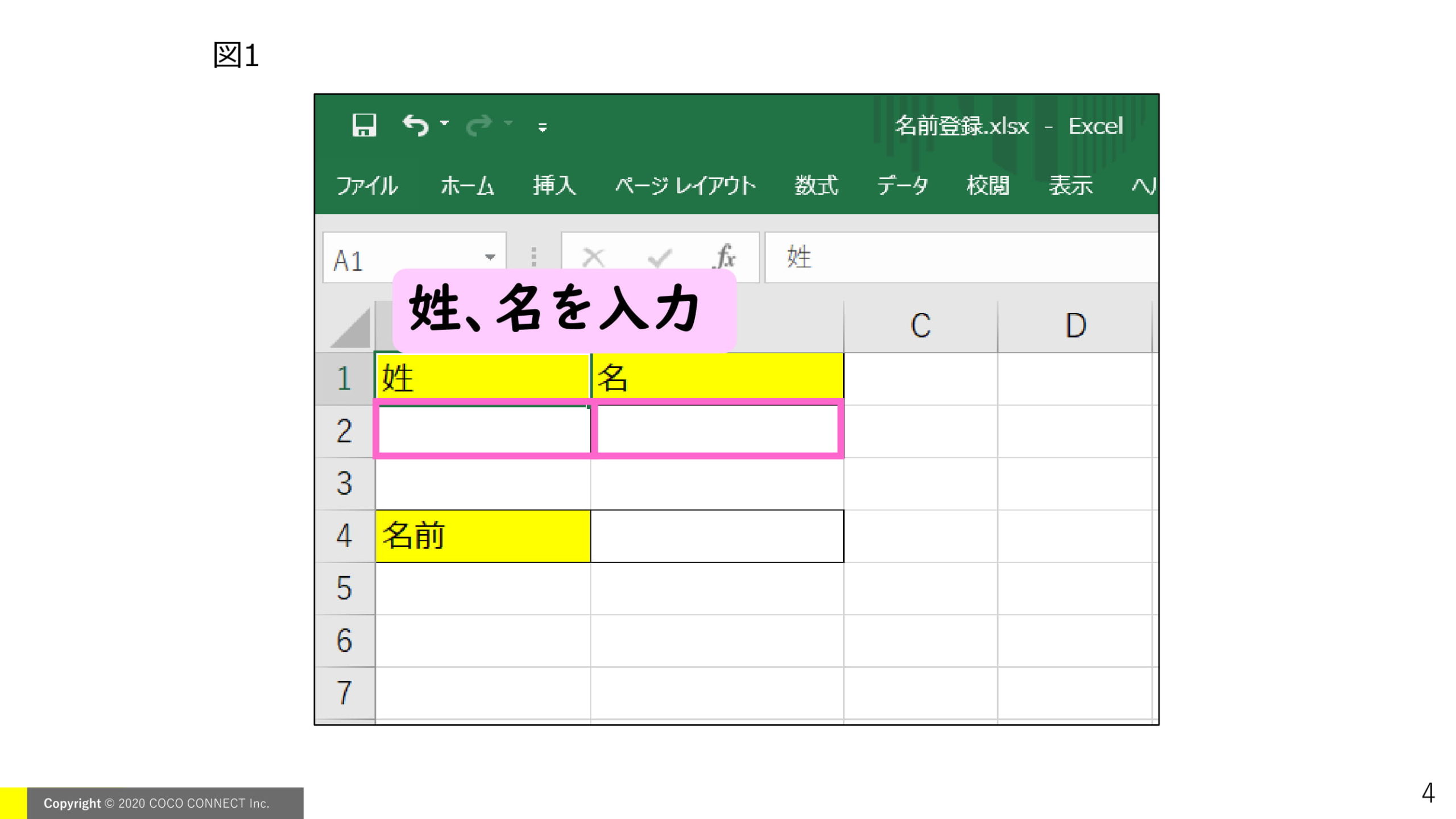Click the Redo arrow icon
Image resolution: width=1456 pixels, height=819 pixels.
pos(479,125)
